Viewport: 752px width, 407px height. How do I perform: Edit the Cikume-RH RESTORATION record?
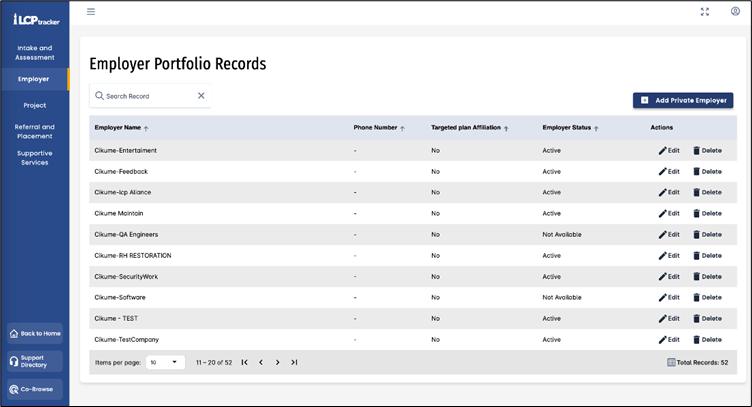point(669,256)
